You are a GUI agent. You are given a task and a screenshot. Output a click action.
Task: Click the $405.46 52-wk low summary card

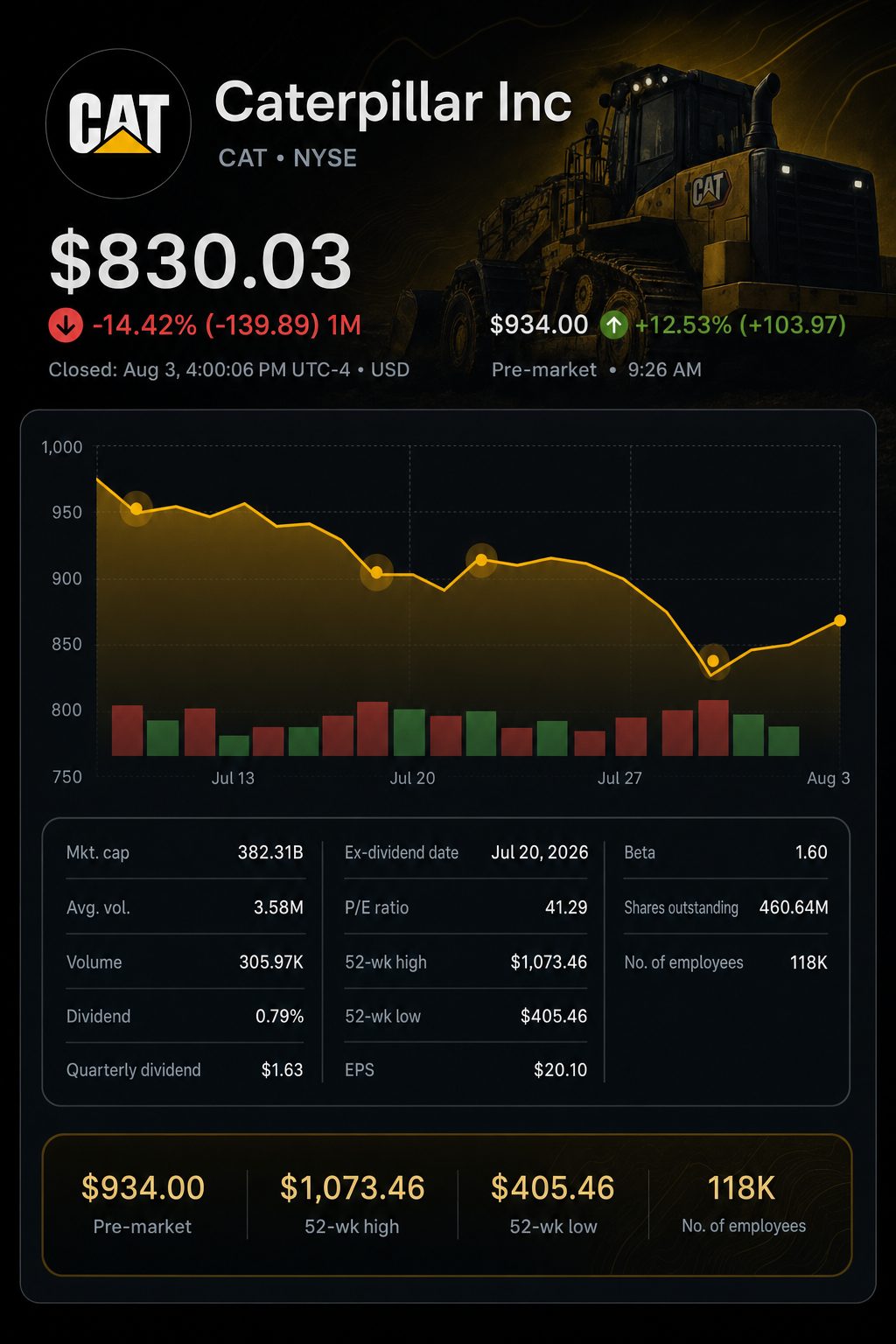(553, 1204)
